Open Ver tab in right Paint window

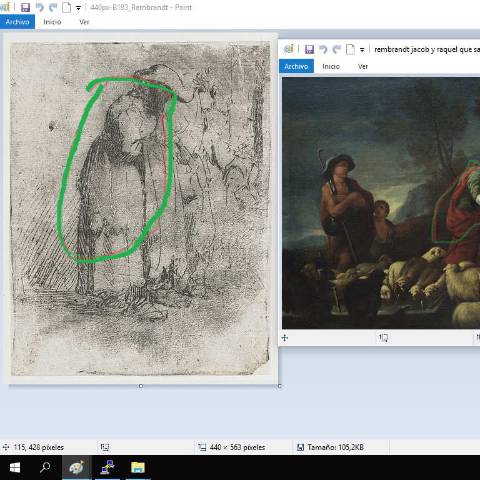click(x=363, y=66)
